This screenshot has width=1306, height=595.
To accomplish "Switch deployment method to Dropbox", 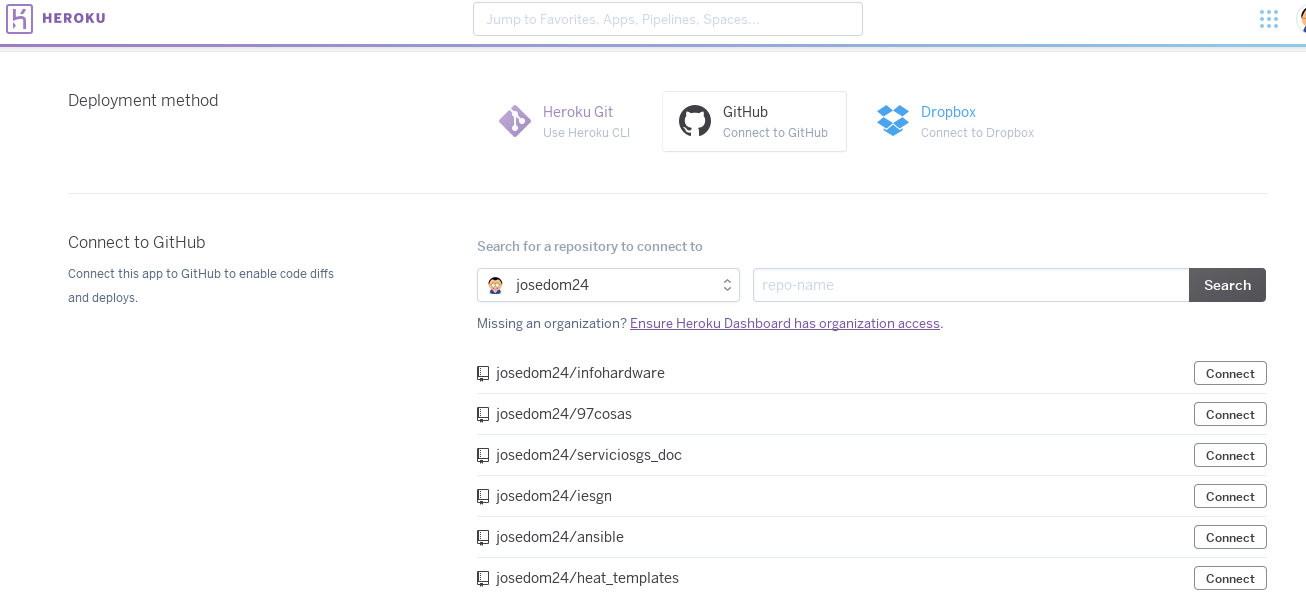I will click(948, 112).
